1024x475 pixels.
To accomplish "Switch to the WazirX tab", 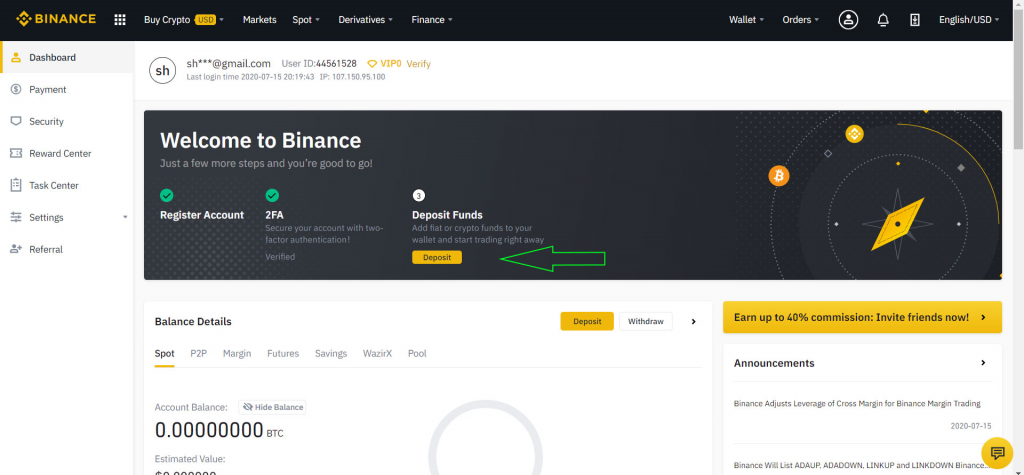I will [377, 353].
